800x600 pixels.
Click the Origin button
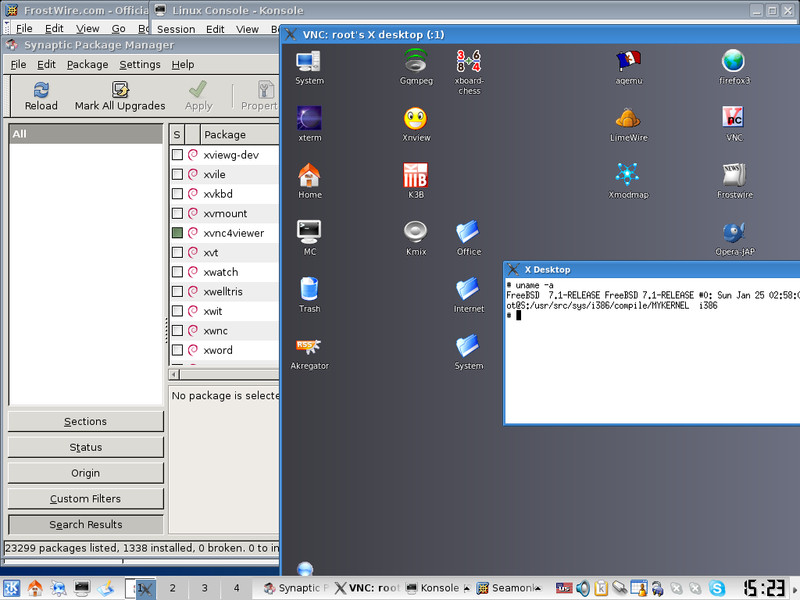tap(86, 473)
